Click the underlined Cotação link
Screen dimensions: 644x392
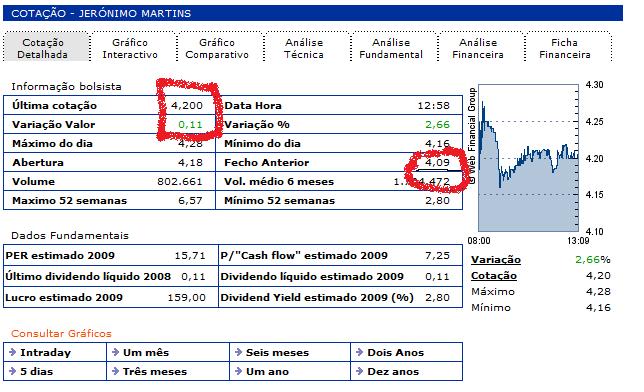point(494,276)
